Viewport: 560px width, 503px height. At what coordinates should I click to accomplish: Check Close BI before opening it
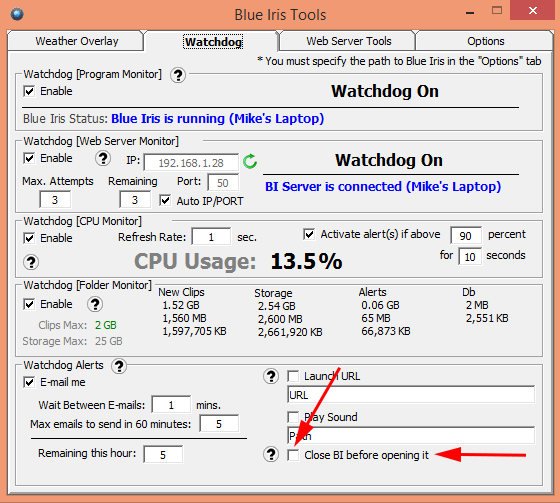point(293,455)
